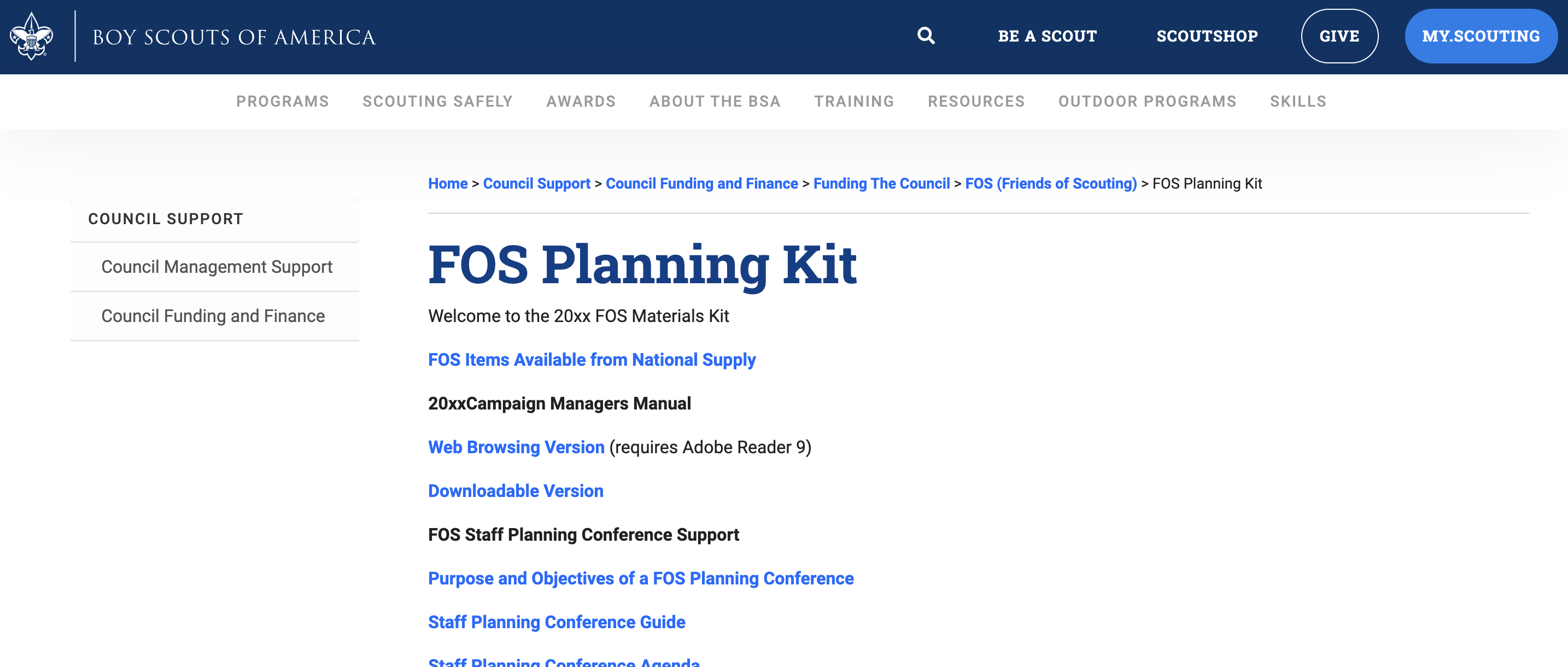This screenshot has width=1568, height=667.
Task: Open the search magnifier icon
Action: click(926, 36)
